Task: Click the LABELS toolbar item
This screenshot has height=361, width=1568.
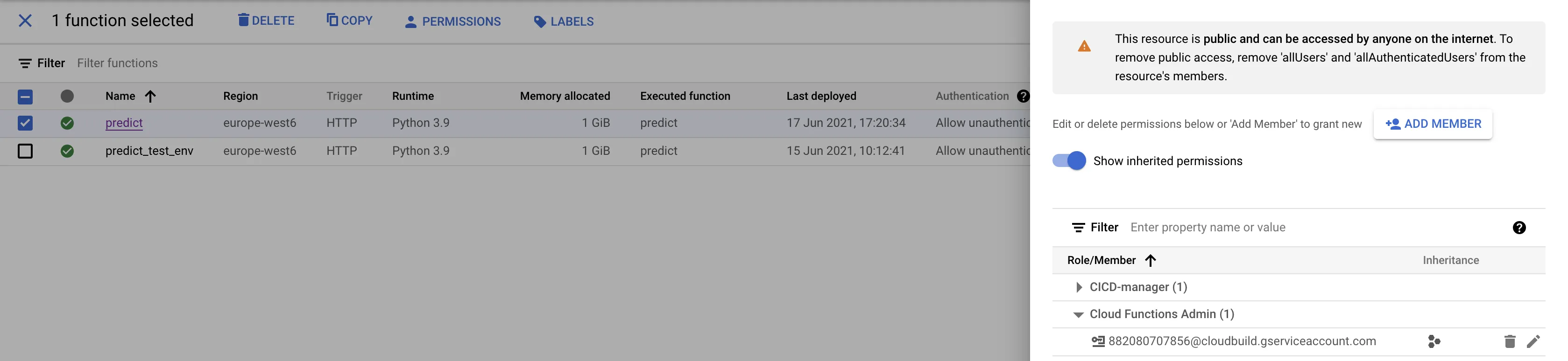Action: (x=563, y=21)
